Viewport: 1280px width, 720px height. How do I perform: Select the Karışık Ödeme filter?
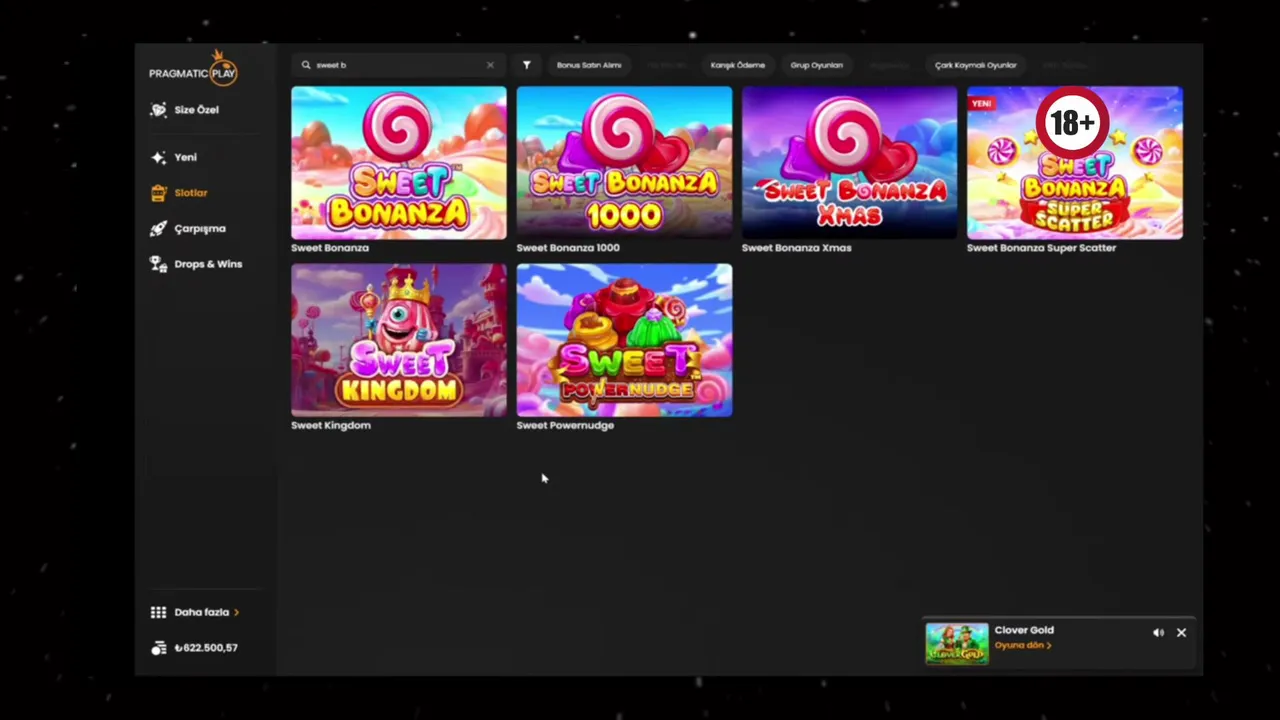click(738, 65)
